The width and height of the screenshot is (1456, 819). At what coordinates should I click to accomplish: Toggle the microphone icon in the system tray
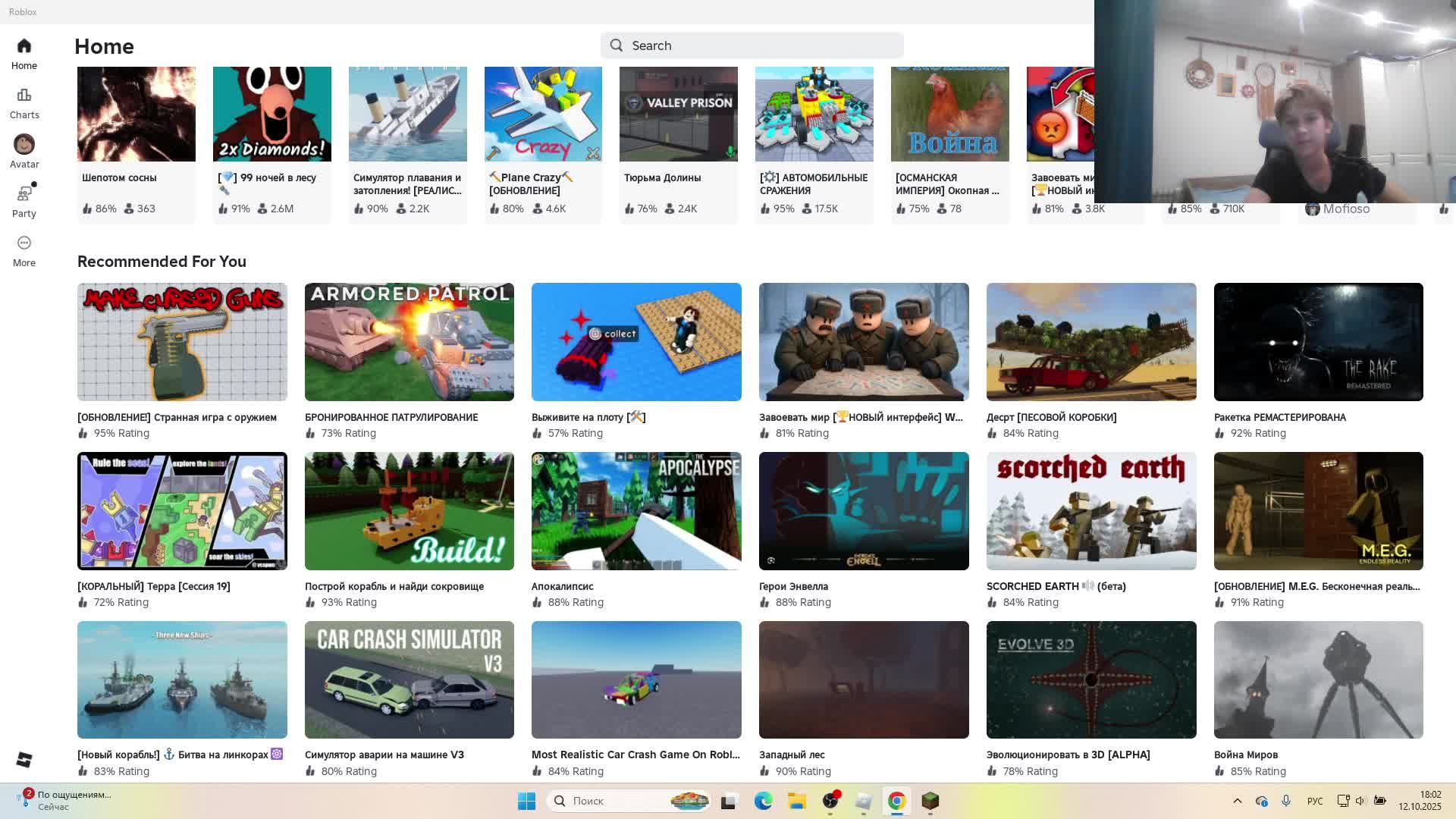tap(1286, 801)
